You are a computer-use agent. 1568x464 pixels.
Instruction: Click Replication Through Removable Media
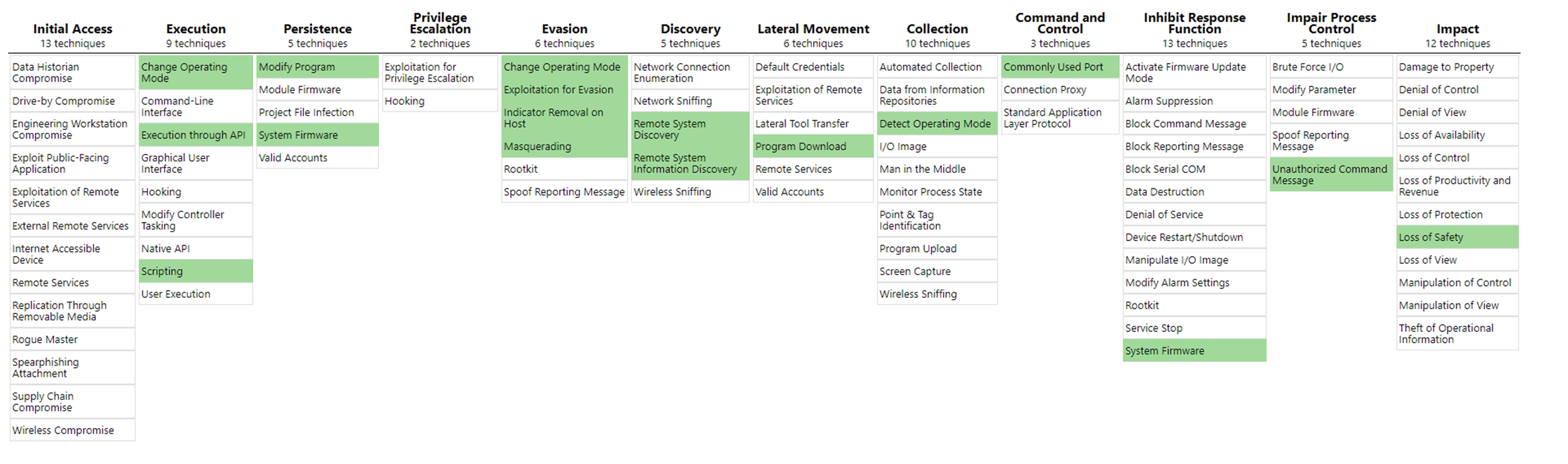point(72,310)
